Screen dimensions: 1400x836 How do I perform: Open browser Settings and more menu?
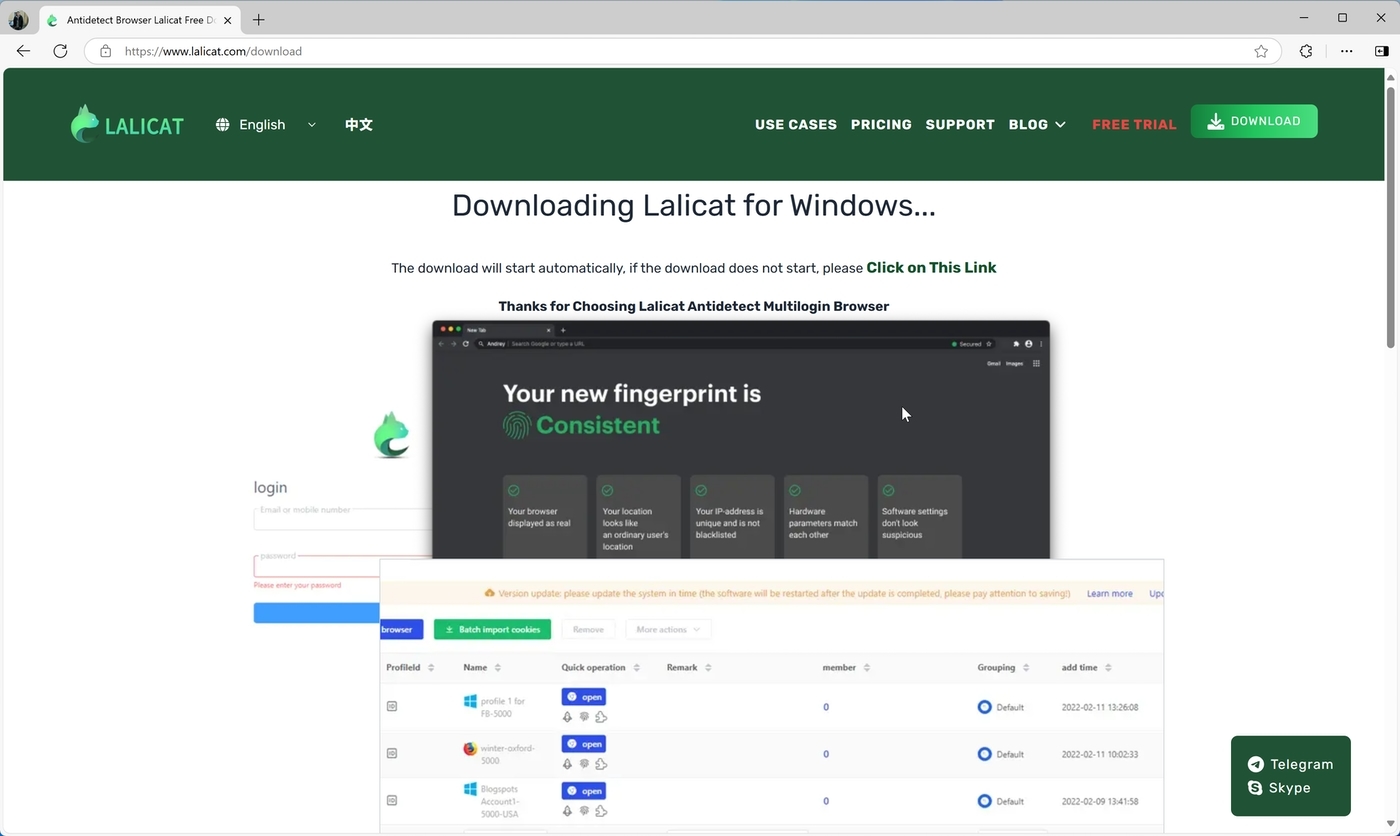(x=1346, y=51)
